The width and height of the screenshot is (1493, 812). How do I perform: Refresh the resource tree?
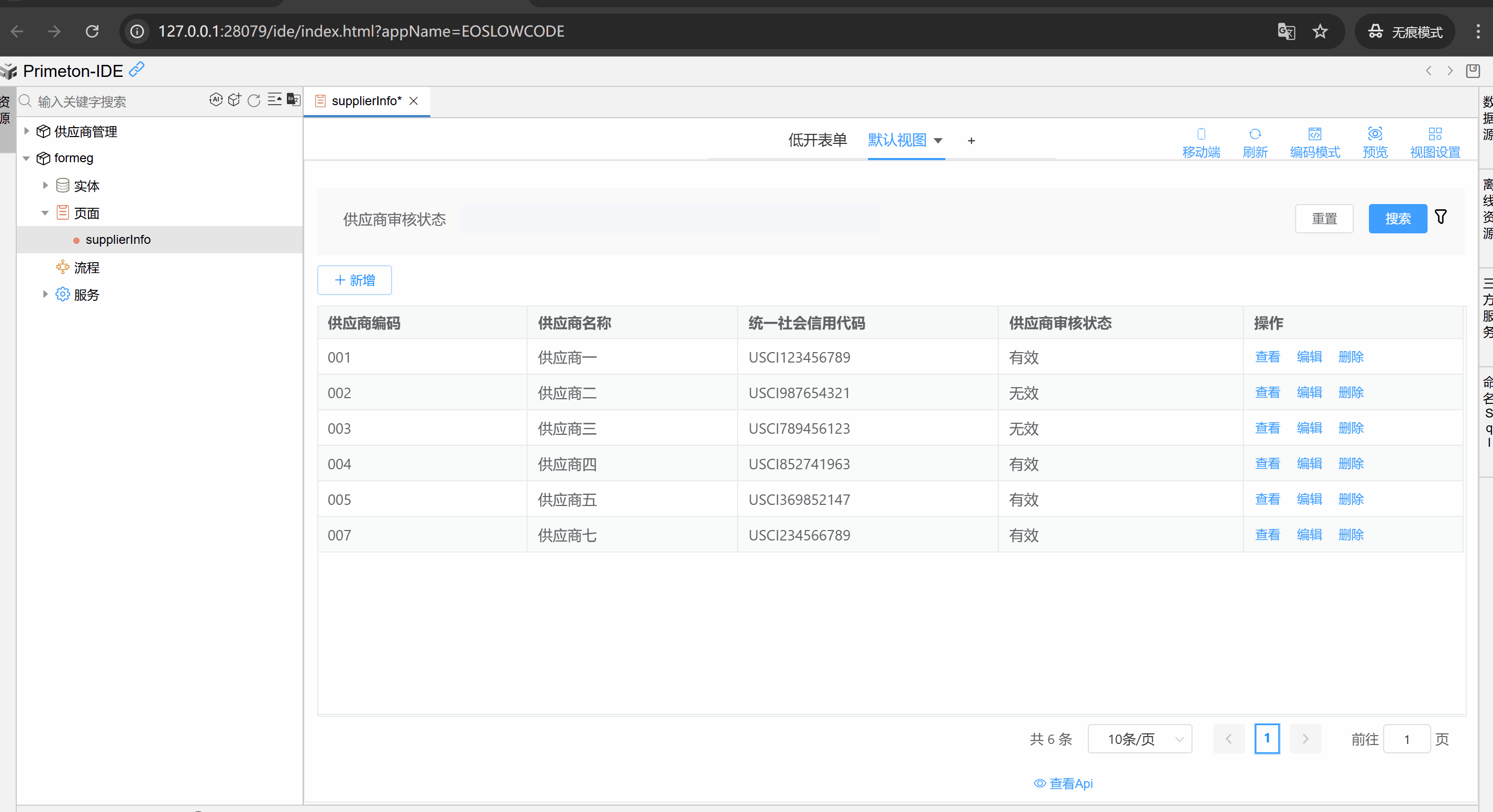click(x=254, y=101)
